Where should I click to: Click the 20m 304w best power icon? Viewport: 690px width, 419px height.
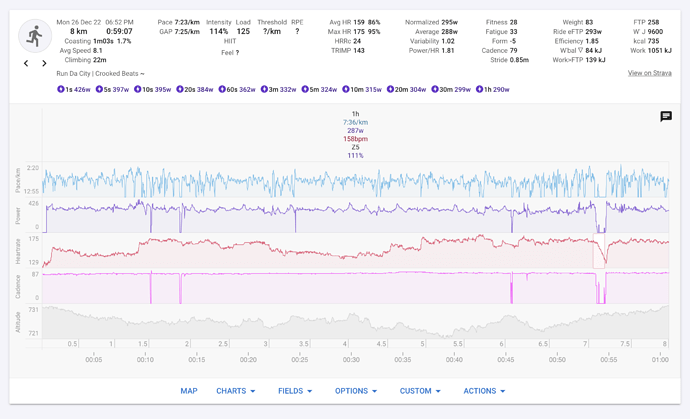click(390, 89)
